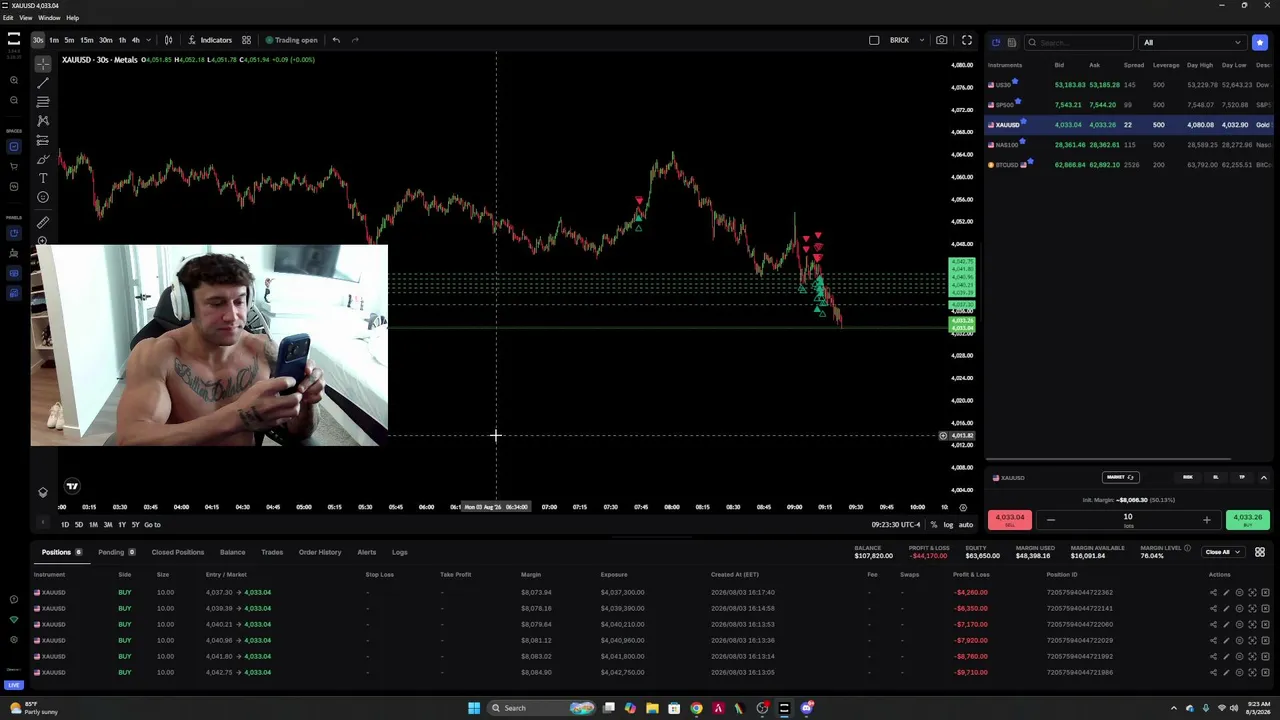
Task: Click Go to date button
Action: (152, 525)
